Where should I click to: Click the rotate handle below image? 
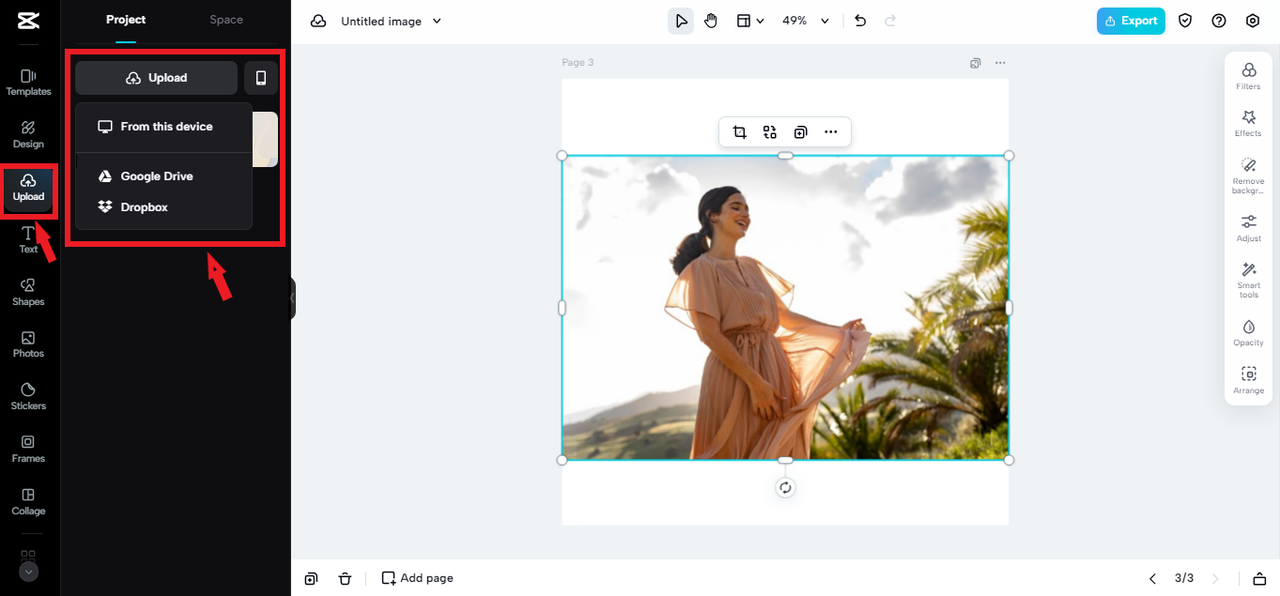pyautogui.click(x=785, y=488)
